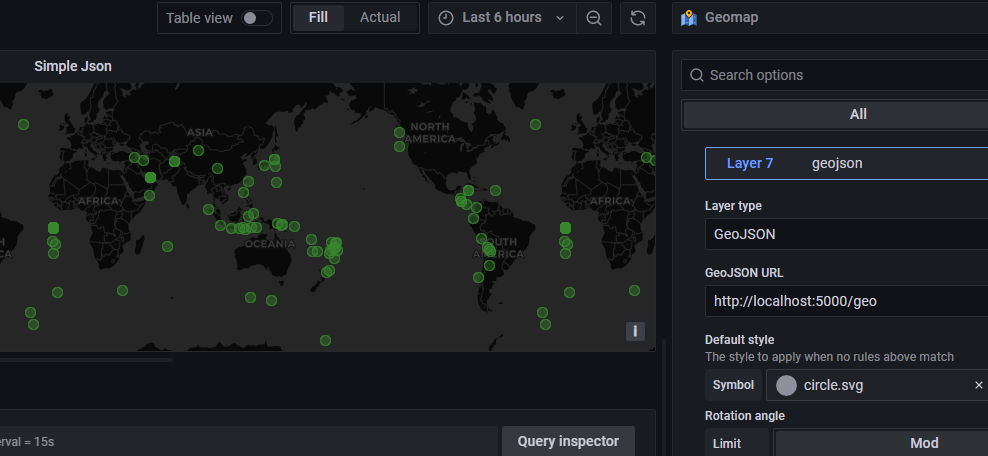
Task: Click the search magnifier icon
Action: [x=696, y=75]
